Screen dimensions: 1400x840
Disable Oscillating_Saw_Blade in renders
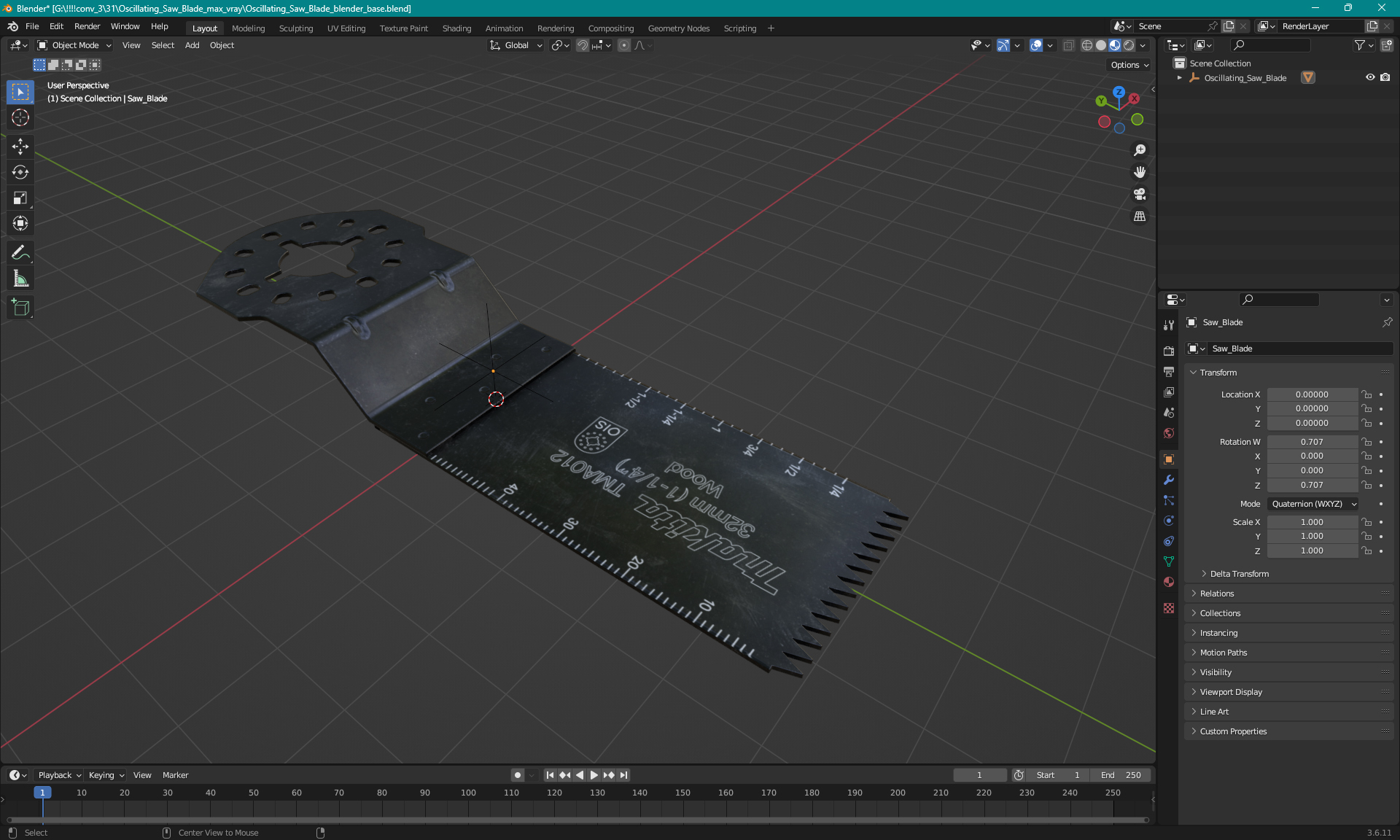click(x=1385, y=77)
